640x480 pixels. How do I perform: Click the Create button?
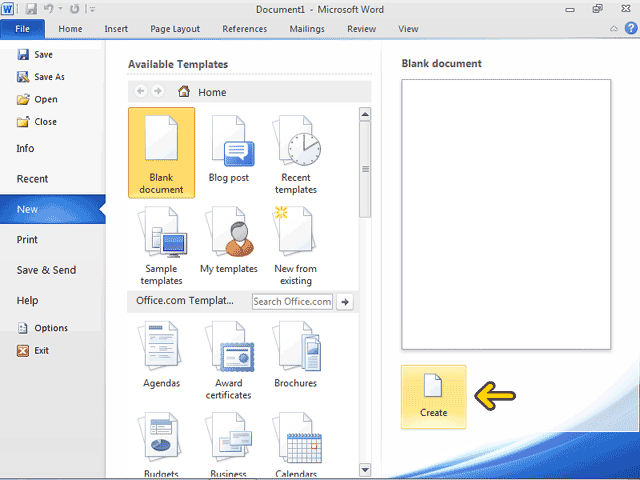pyautogui.click(x=433, y=397)
